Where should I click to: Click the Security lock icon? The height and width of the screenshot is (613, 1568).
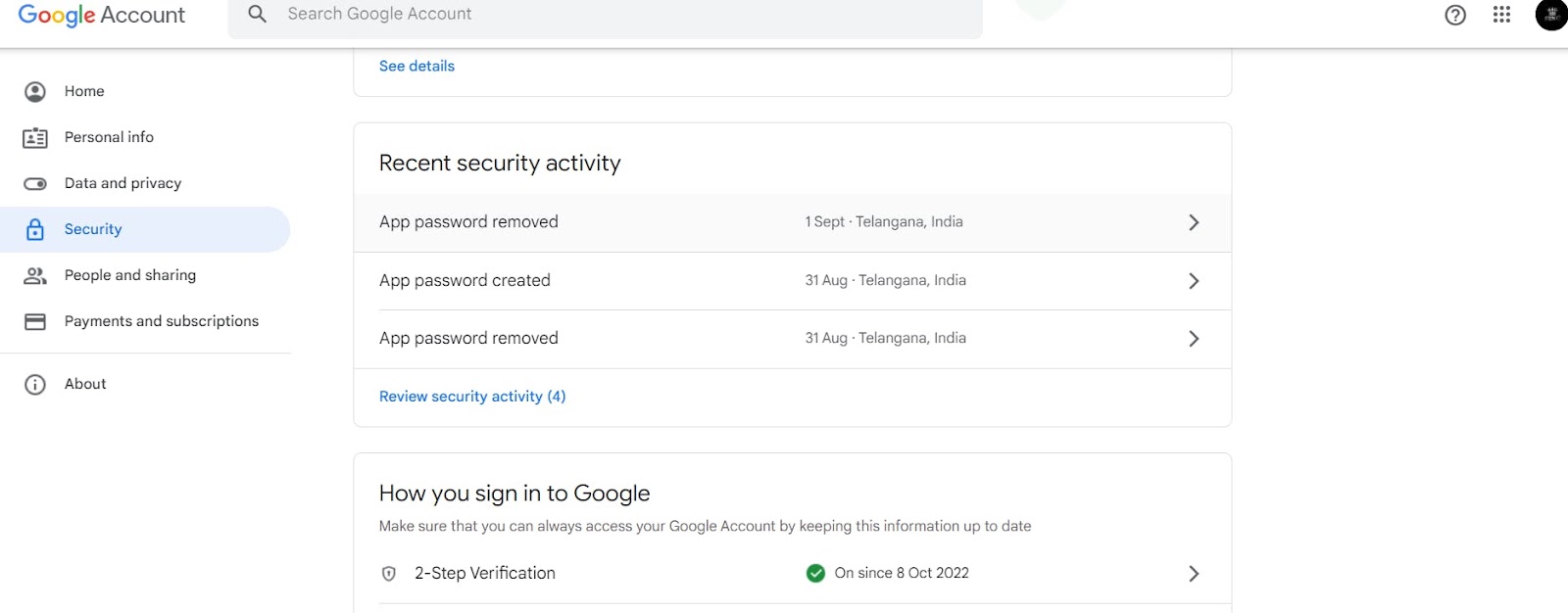pos(35,230)
